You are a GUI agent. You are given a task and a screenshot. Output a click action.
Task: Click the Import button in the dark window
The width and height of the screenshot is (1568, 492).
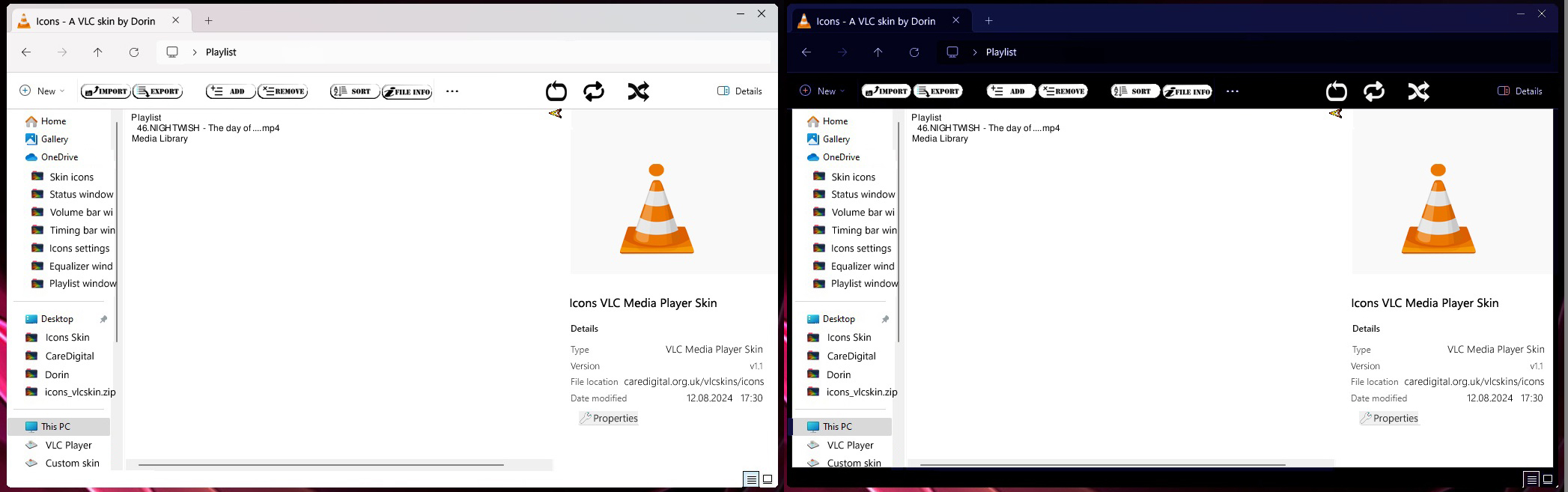pos(886,91)
